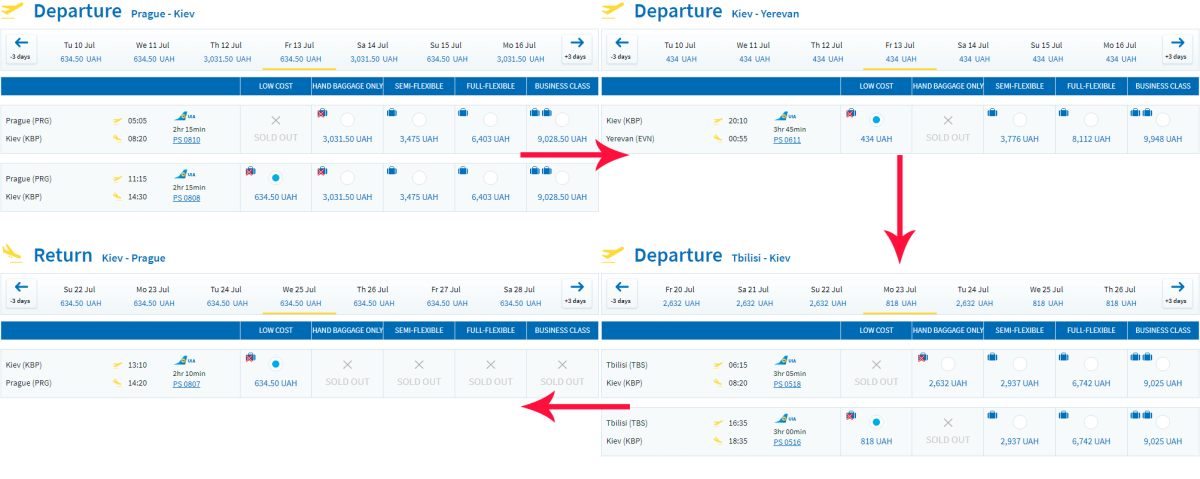The height and width of the screenshot is (479, 1200).
Task: Go forward 3 days in Kiev - Yerevan panel
Action: (1176, 48)
